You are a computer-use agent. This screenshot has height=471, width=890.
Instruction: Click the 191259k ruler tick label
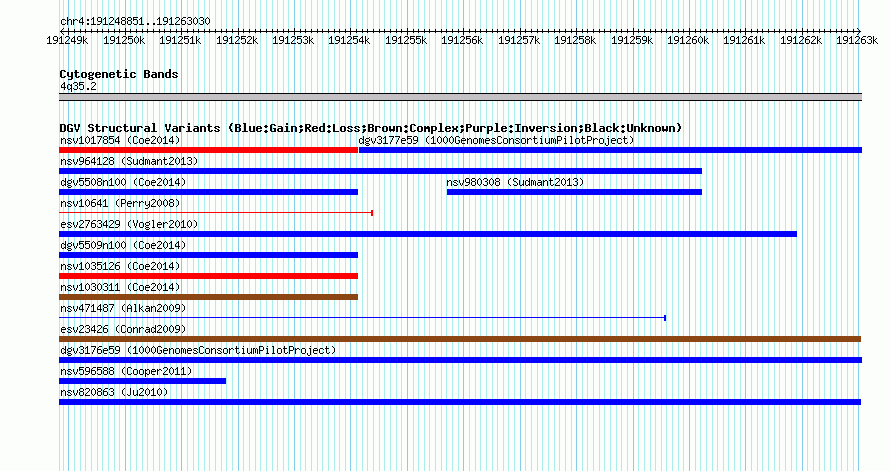click(x=632, y=40)
